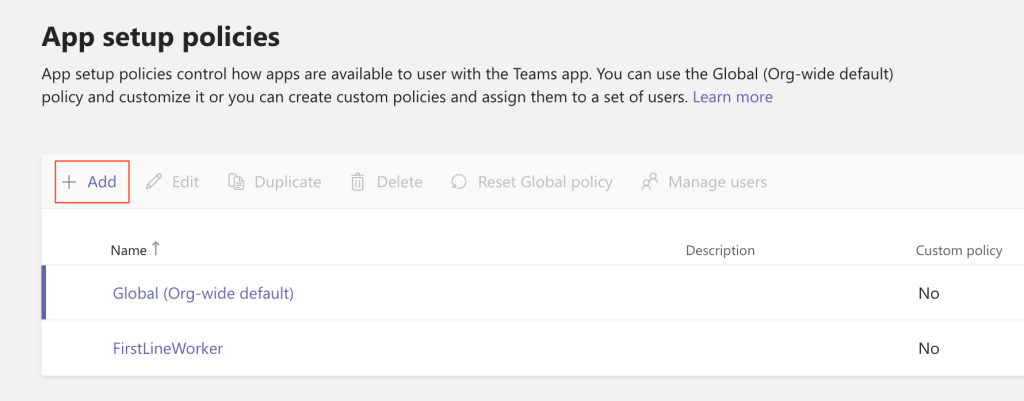
Task: Open Manage users from the toolbar text
Action: tap(717, 182)
